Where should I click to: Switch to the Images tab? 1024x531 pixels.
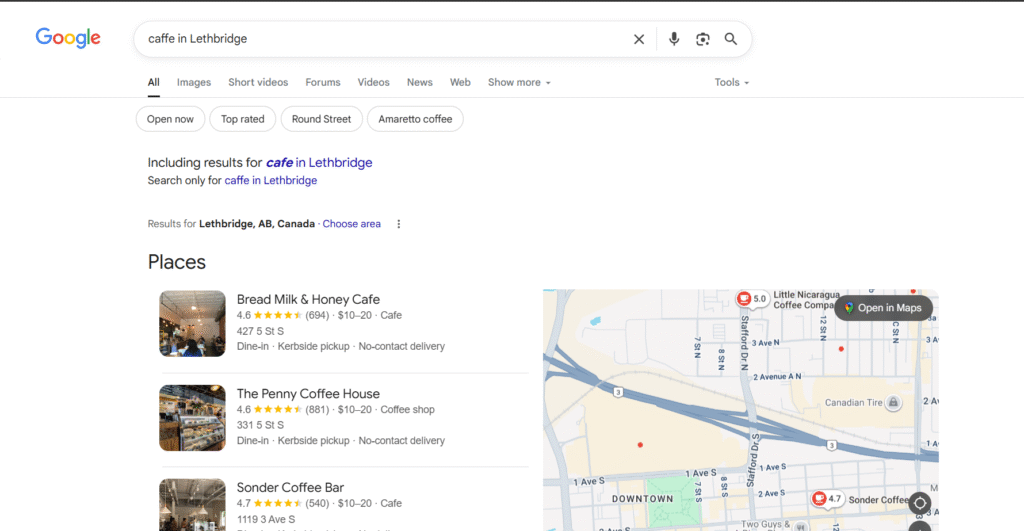click(x=194, y=82)
